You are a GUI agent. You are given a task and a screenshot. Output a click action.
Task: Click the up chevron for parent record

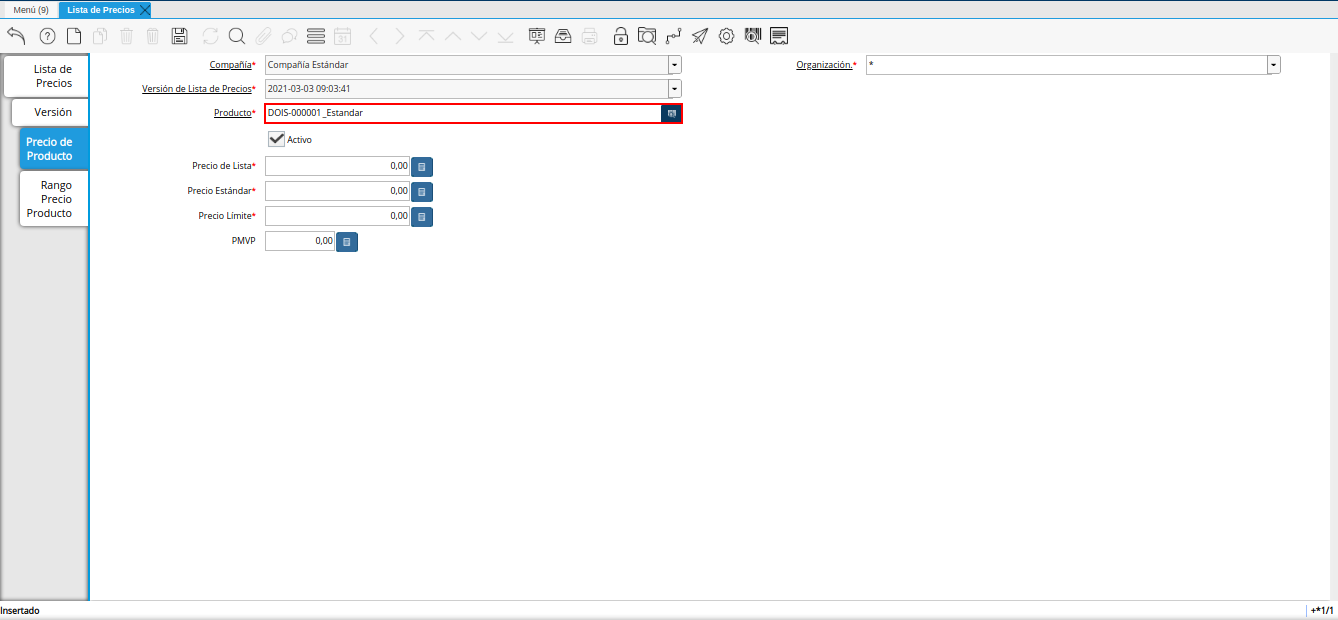click(453, 36)
